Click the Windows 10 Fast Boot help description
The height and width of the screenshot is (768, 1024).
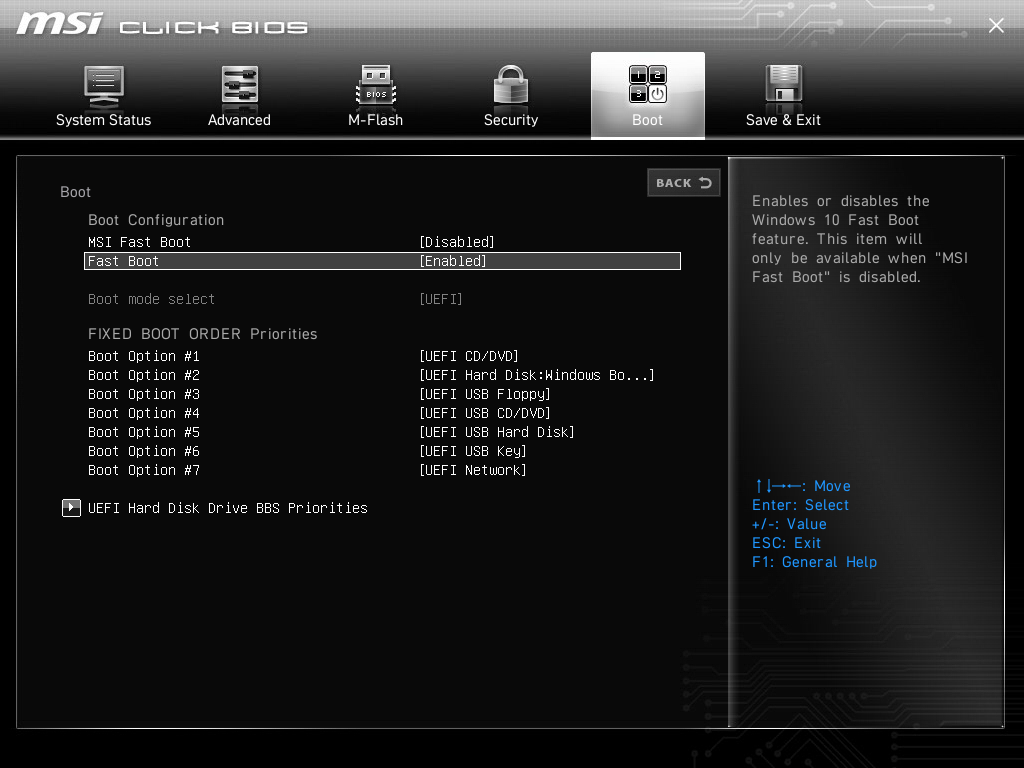[x=859, y=239]
